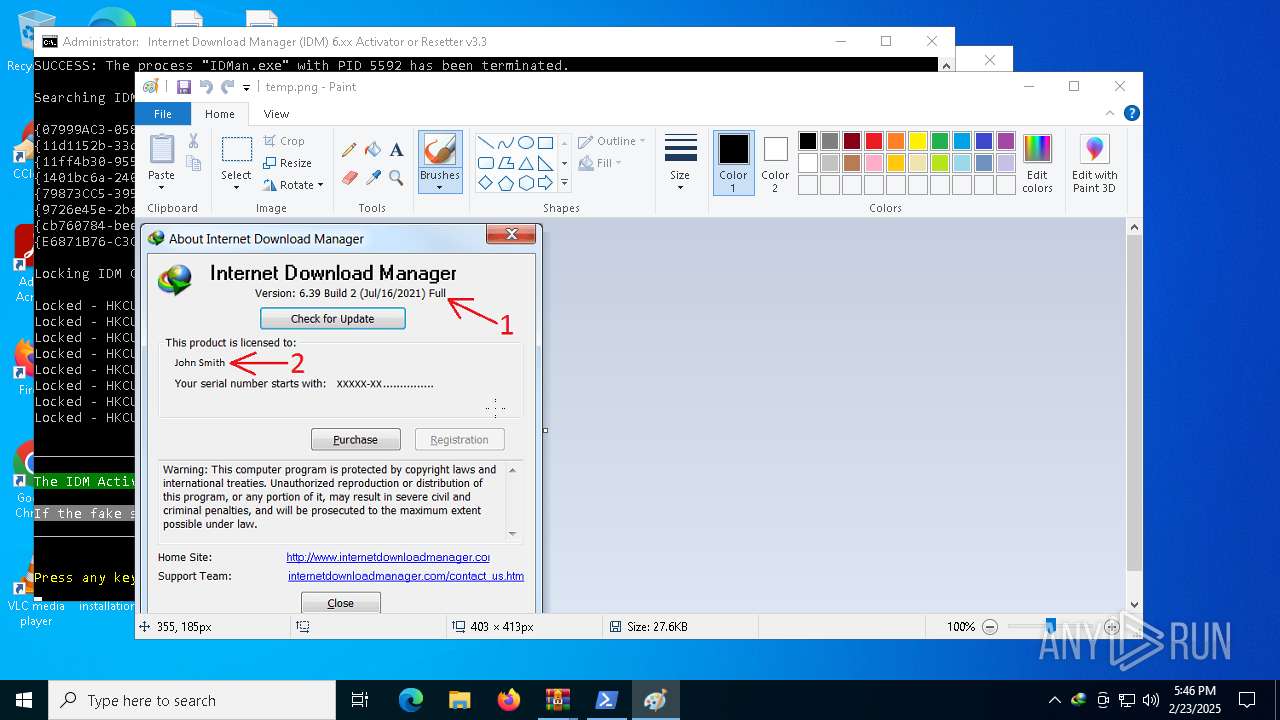Click the taskbar search box

coord(192,700)
